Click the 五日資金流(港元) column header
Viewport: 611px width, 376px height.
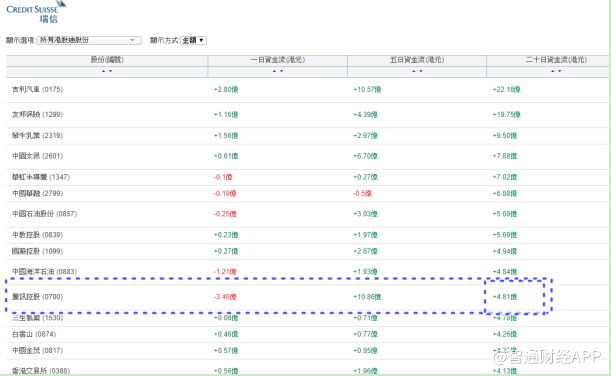[x=417, y=60]
